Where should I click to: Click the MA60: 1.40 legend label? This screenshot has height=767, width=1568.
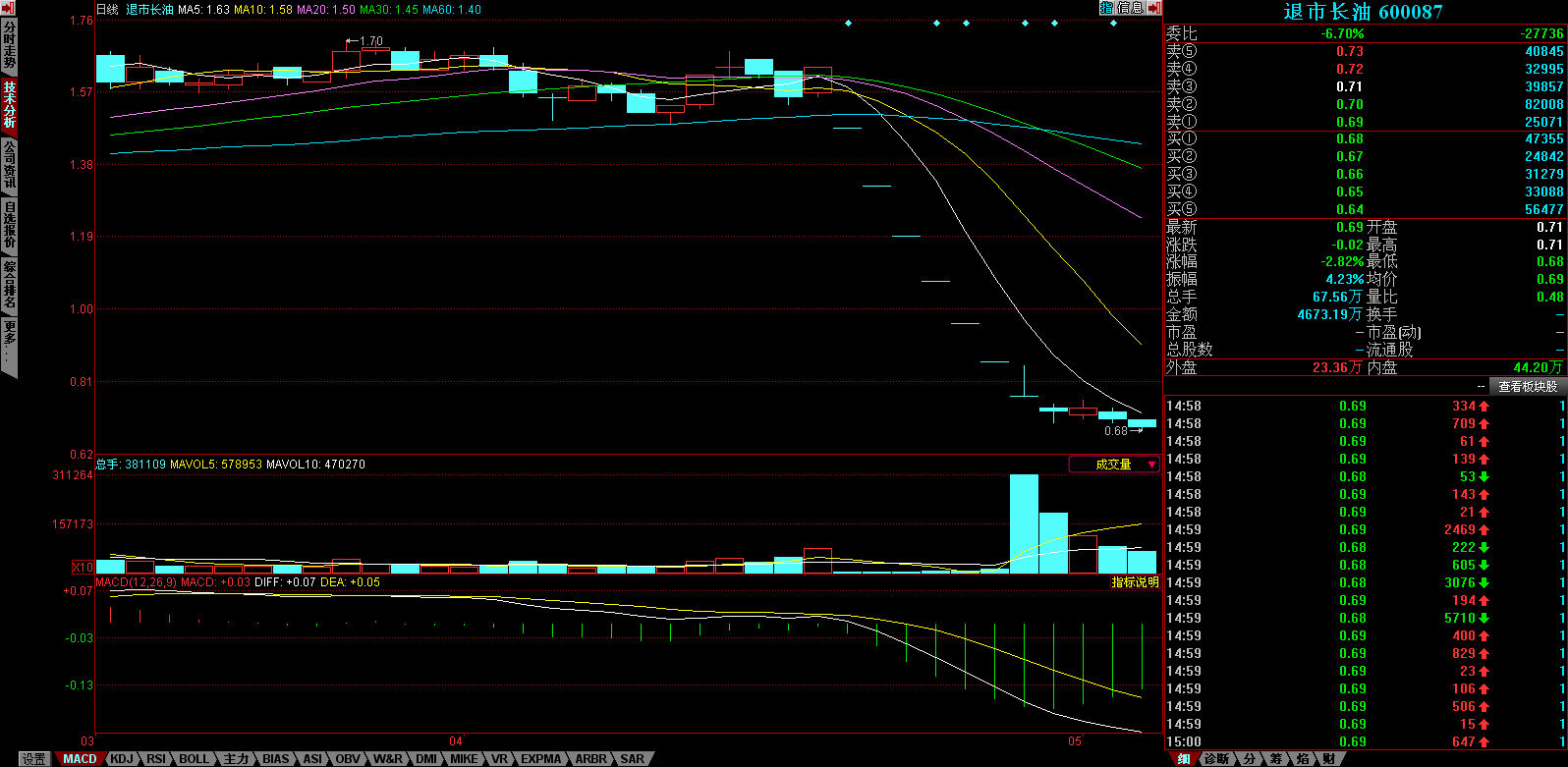tap(452, 10)
